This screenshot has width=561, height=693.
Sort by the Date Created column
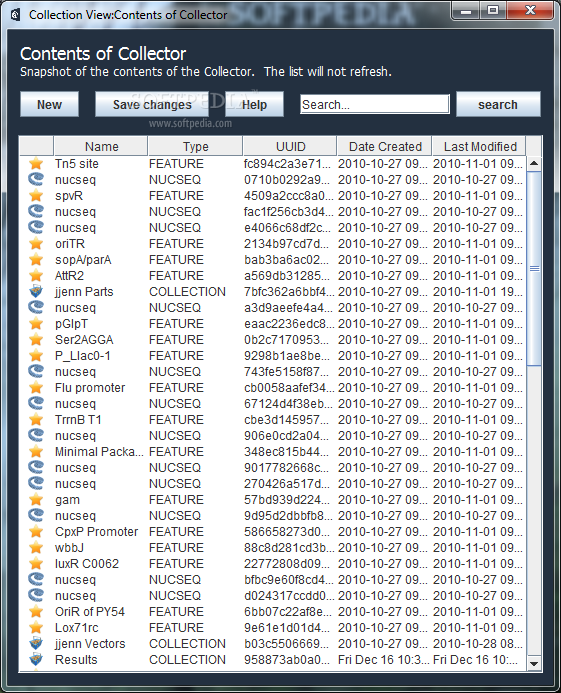click(385, 146)
